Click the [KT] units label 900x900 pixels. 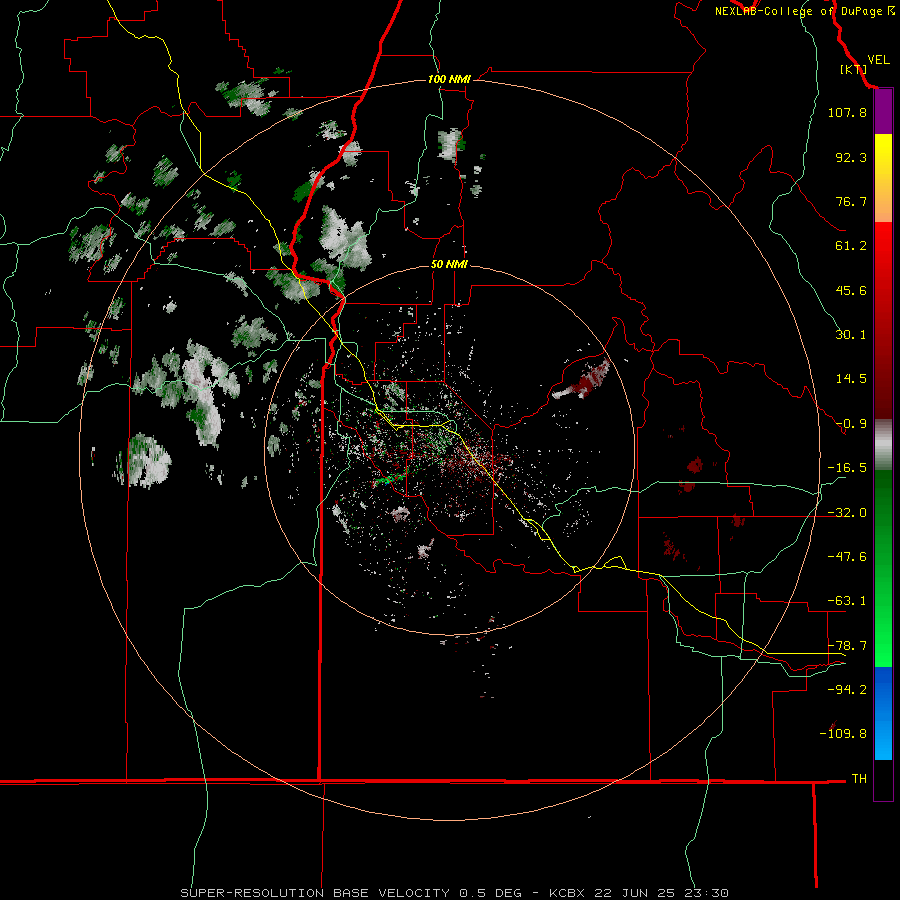click(x=853, y=69)
